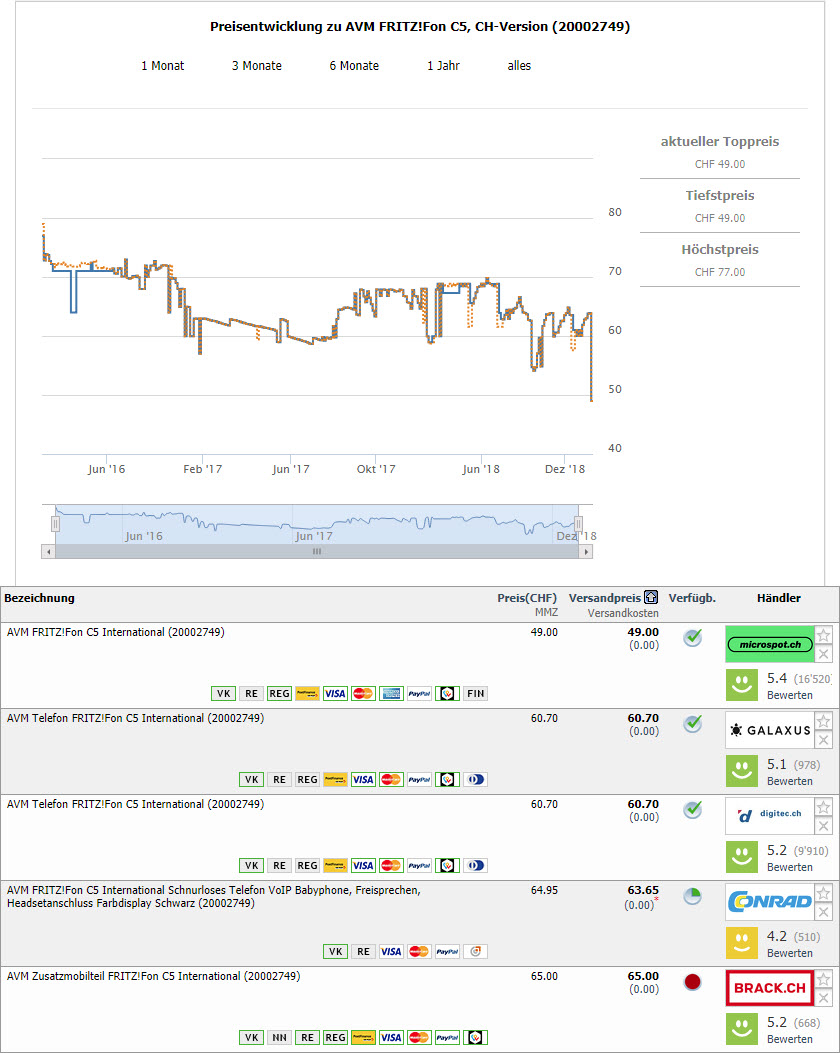Star the microspot.ch merchant as favorite
The image size is (840, 1053).
pyautogui.click(x=823, y=635)
